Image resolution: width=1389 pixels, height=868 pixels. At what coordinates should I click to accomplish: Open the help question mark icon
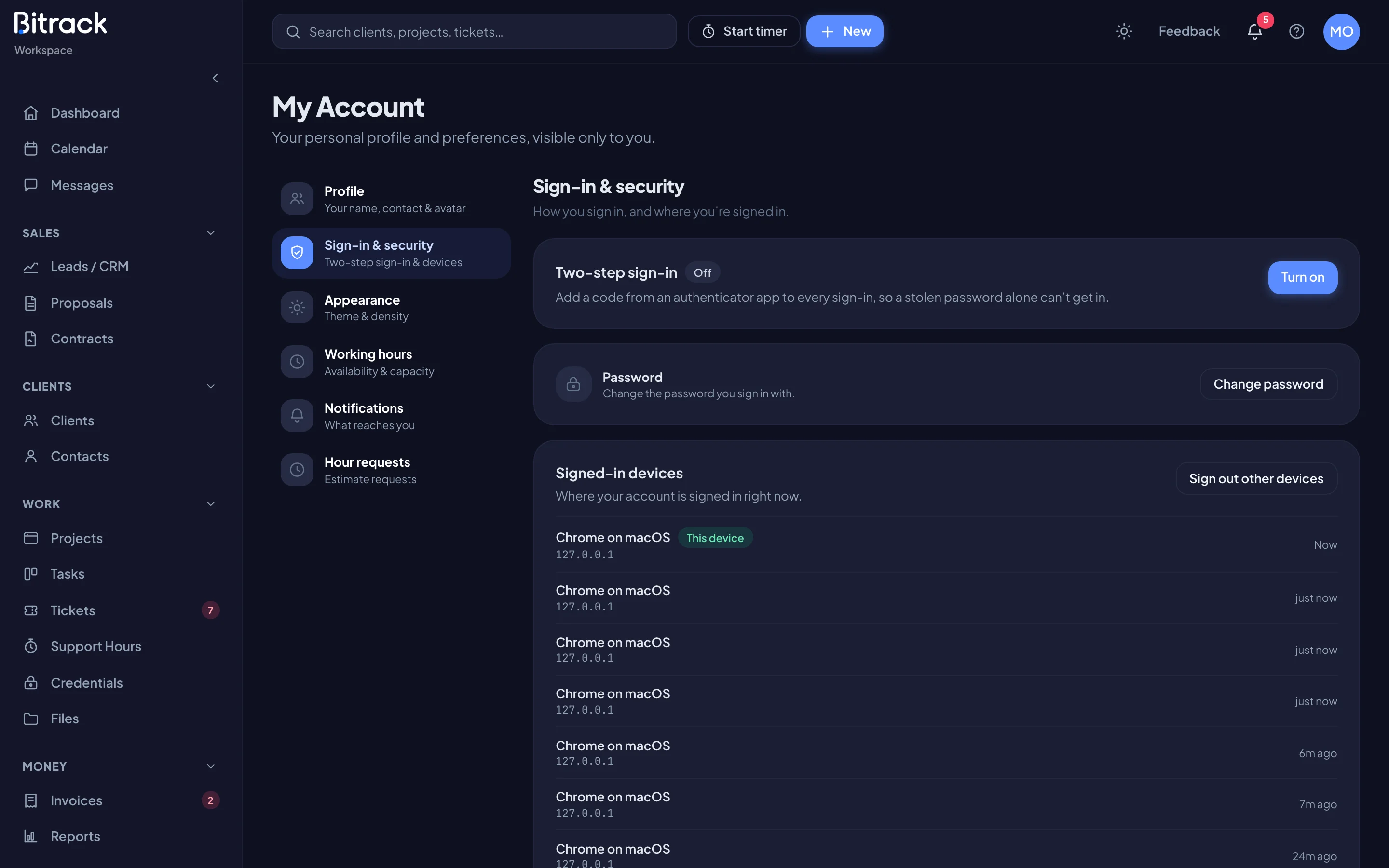(1296, 31)
